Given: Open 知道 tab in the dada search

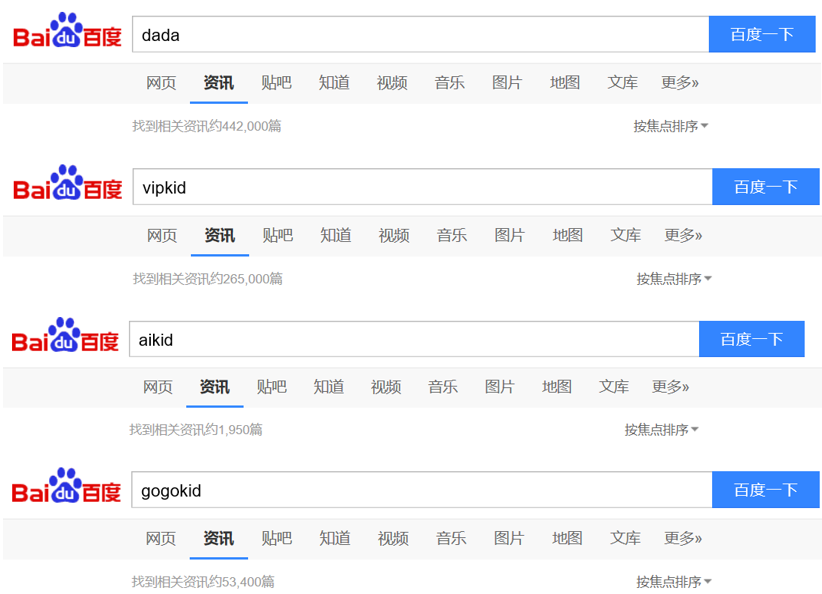Looking at the screenshot, I should click(334, 83).
